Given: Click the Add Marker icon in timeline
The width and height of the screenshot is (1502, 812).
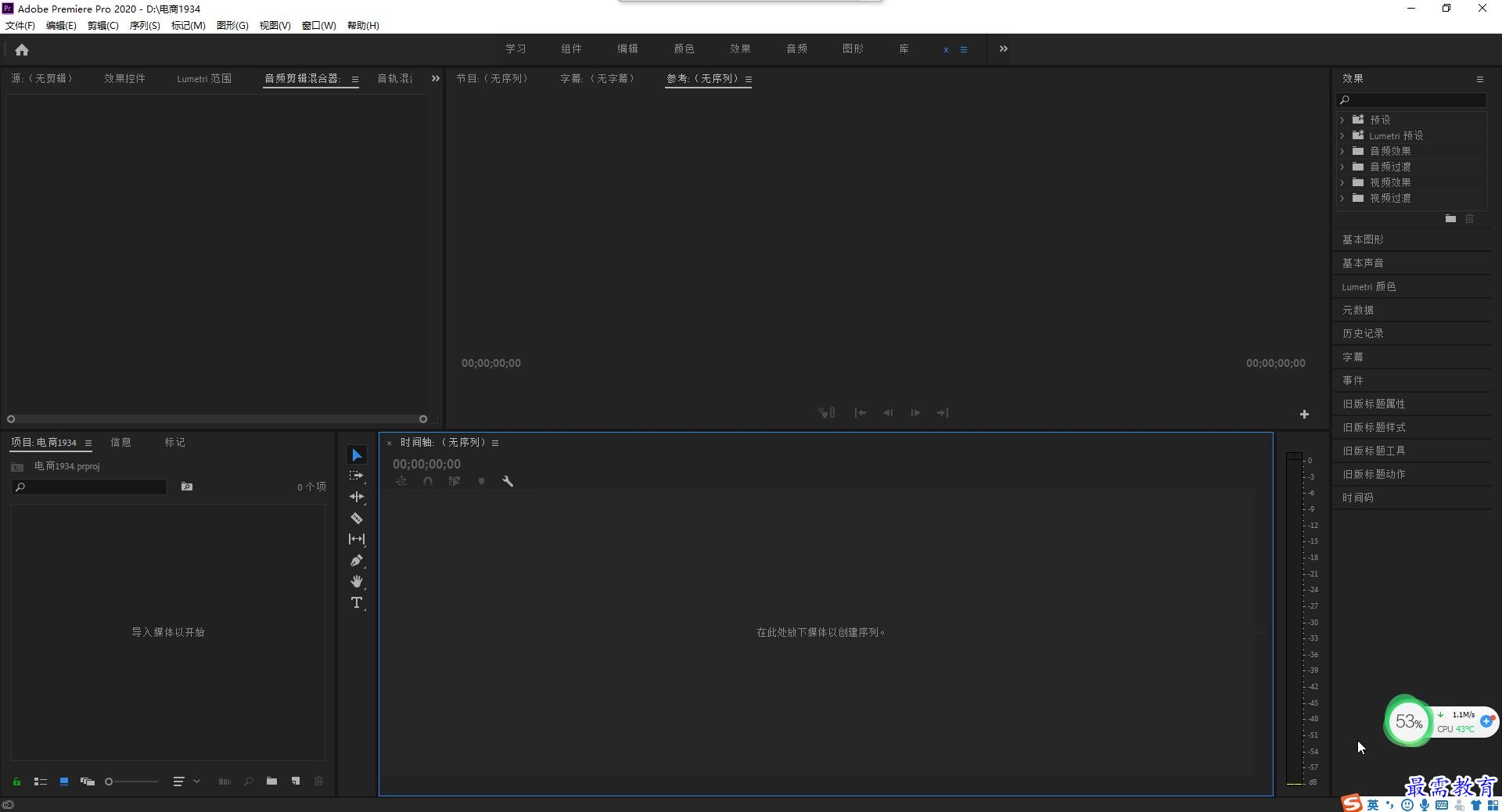Looking at the screenshot, I should [x=481, y=481].
